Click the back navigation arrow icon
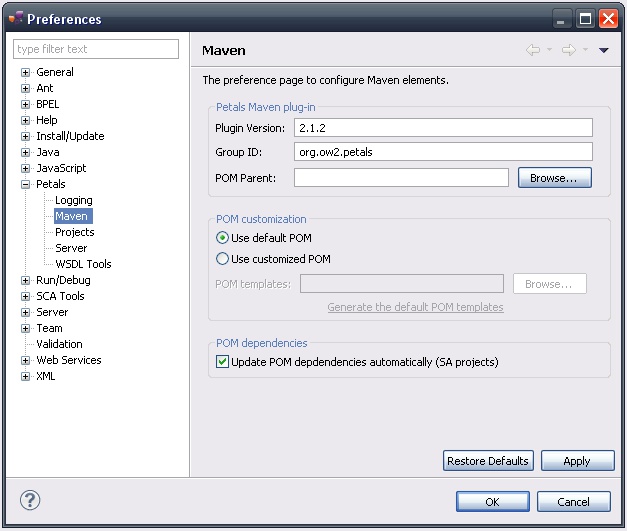The image size is (627, 531). tap(533, 51)
